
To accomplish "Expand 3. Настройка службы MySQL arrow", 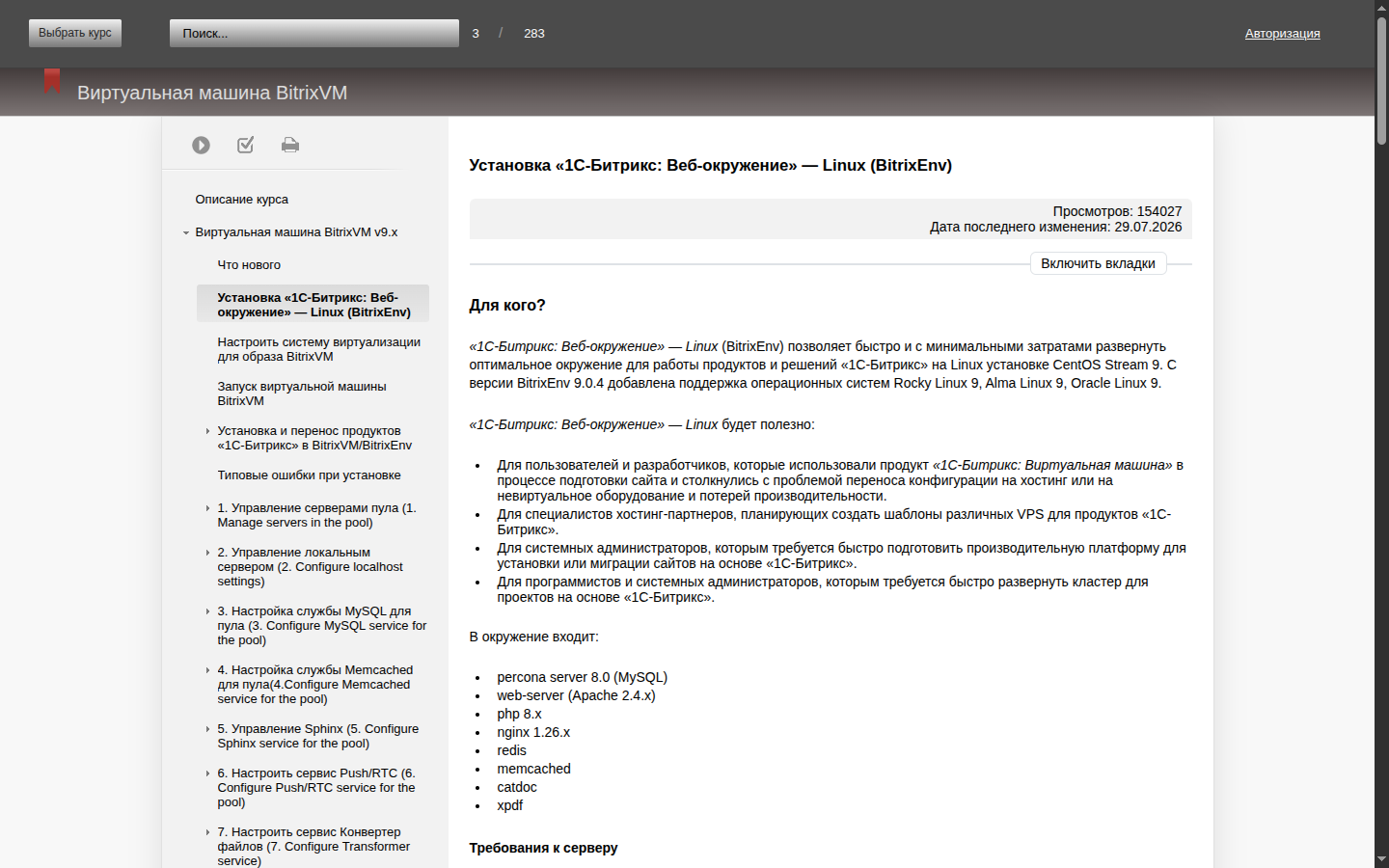I will tap(207, 611).
